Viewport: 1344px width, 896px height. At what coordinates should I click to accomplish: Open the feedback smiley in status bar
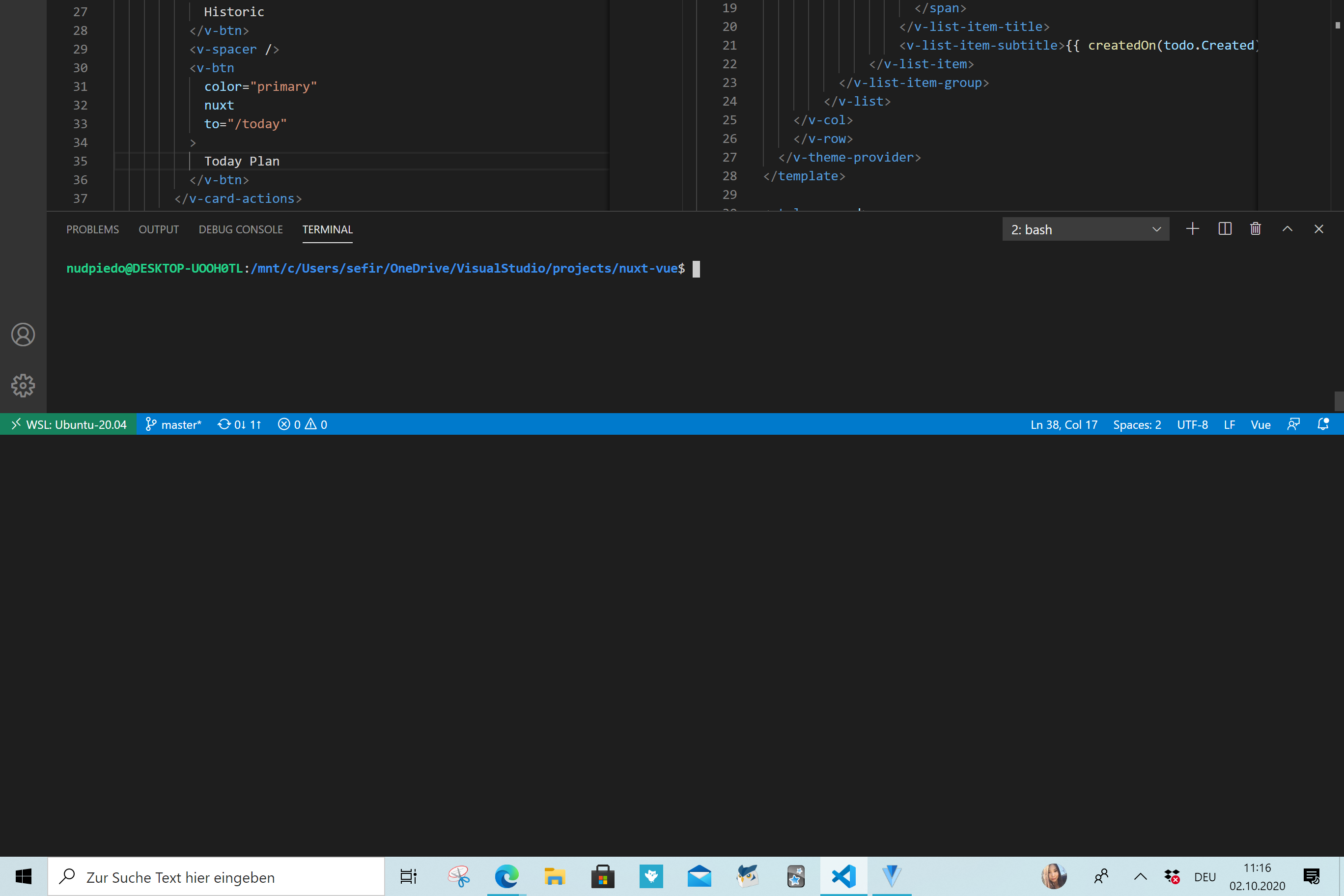click(x=1293, y=424)
